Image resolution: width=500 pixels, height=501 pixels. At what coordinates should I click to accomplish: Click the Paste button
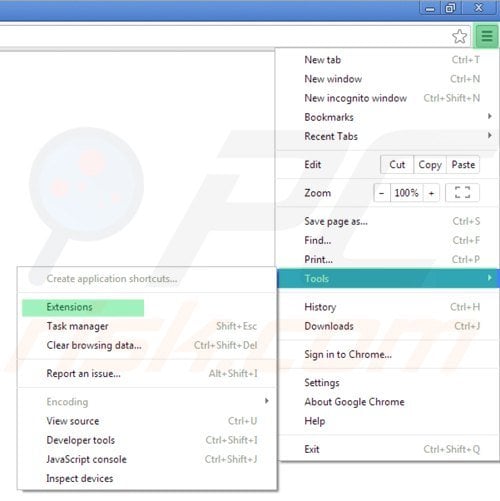click(x=463, y=165)
